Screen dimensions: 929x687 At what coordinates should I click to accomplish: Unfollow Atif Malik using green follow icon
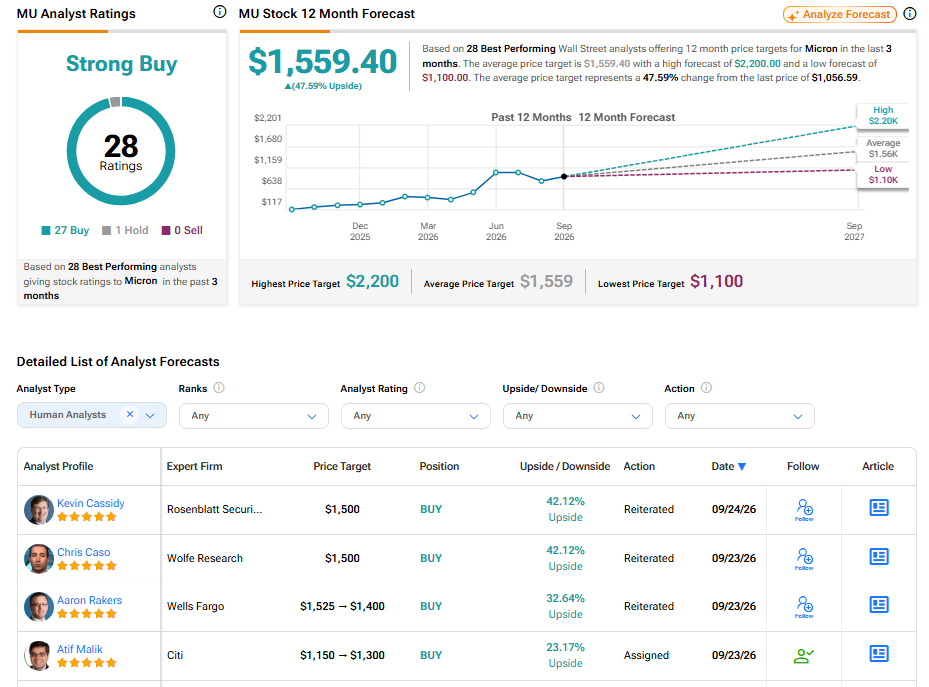click(x=803, y=656)
